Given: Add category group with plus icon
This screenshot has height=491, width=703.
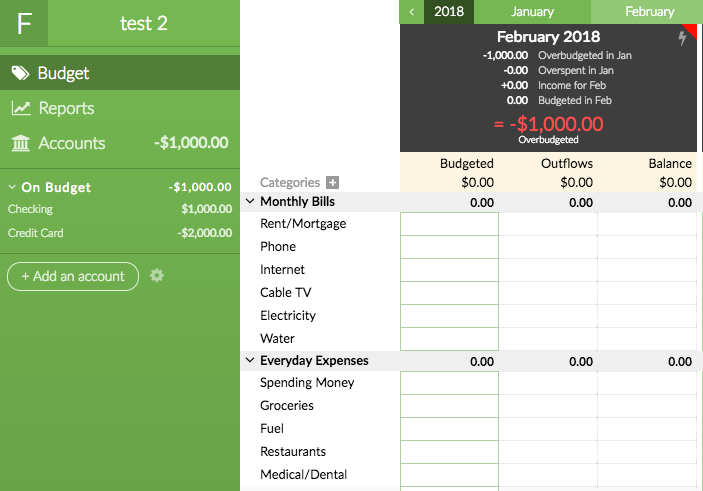Looking at the screenshot, I should tap(332, 182).
